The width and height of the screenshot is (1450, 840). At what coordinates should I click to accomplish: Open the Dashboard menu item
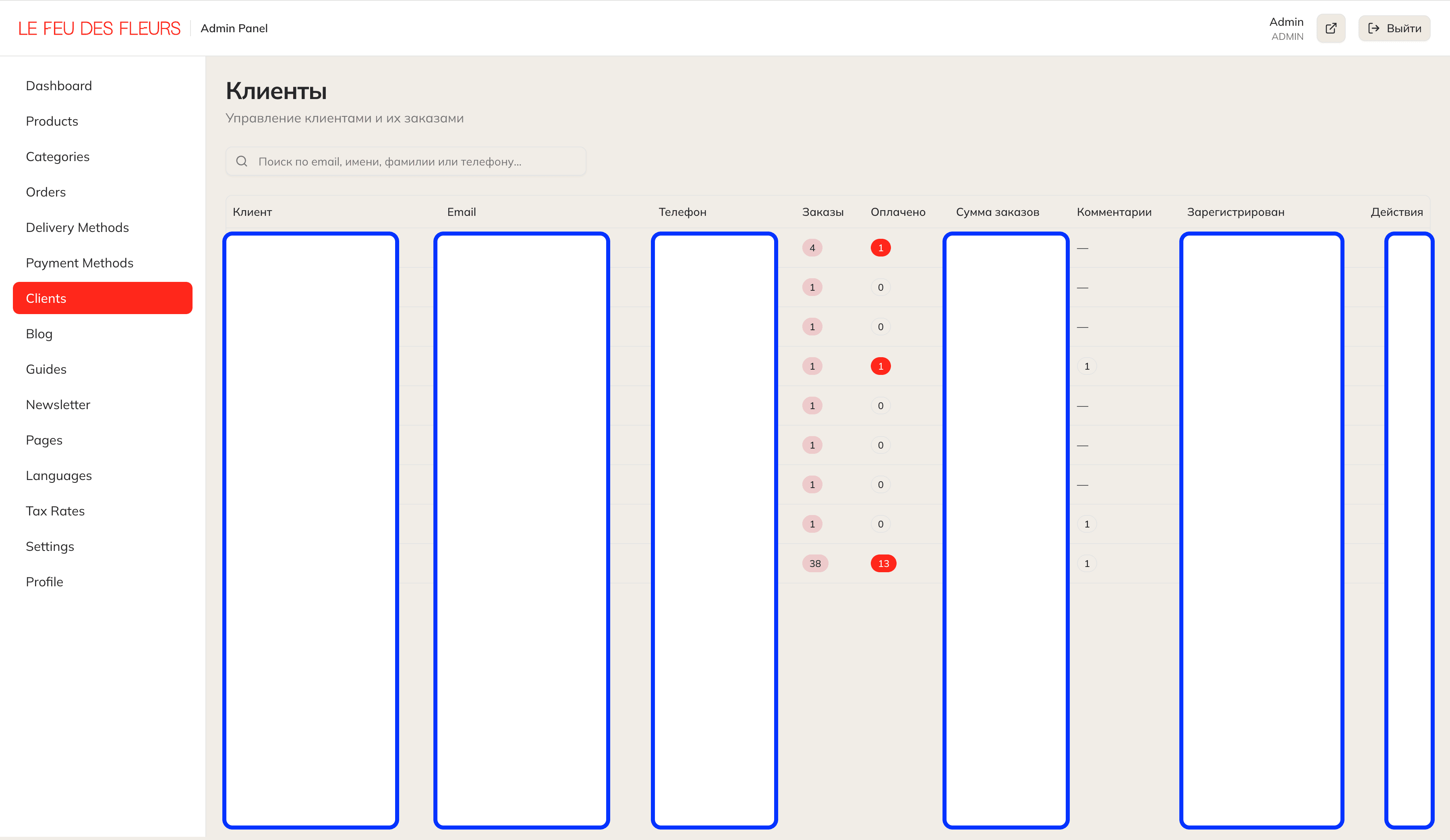59,86
